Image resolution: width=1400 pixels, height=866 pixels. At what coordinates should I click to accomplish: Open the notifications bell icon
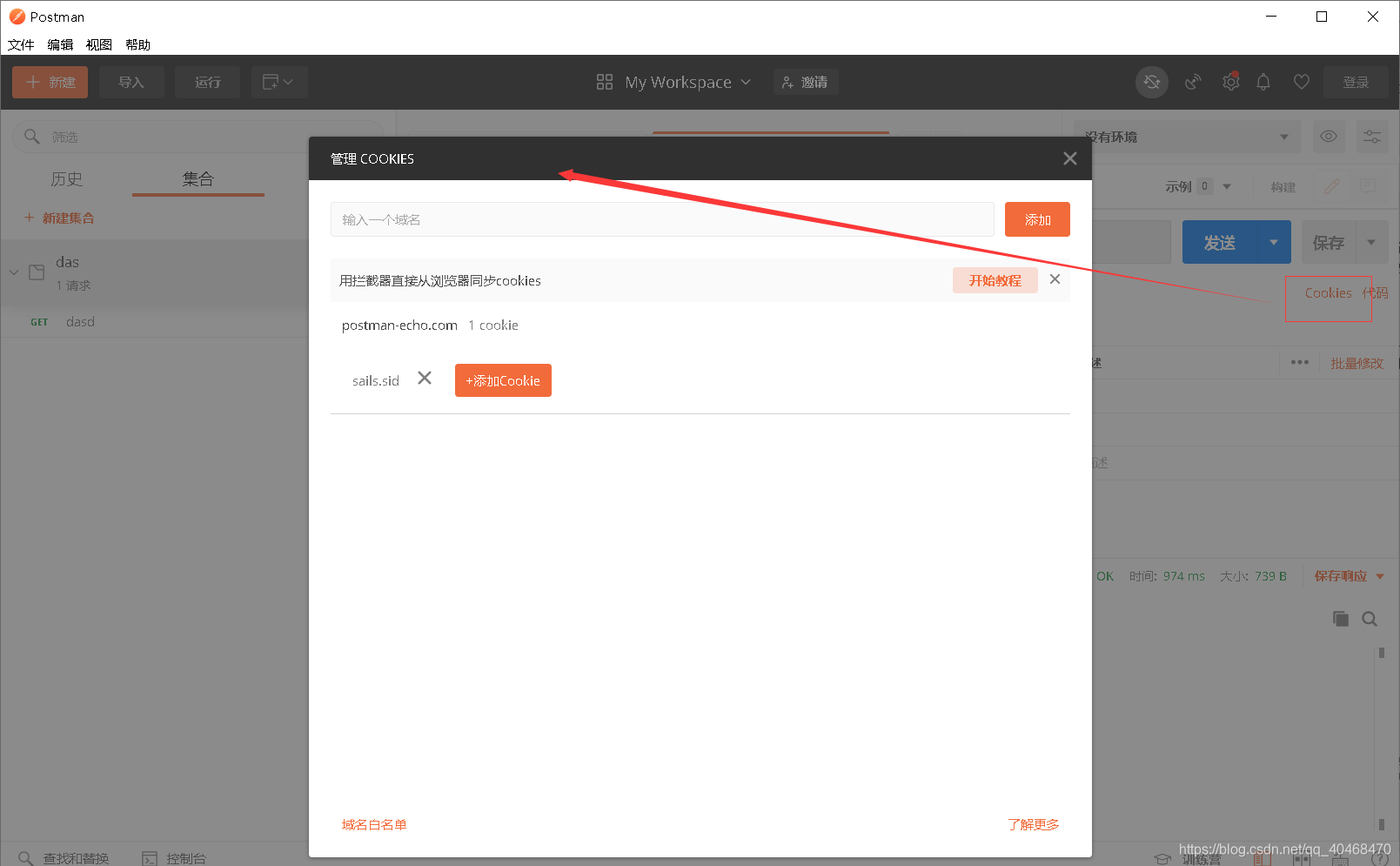[1263, 82]
